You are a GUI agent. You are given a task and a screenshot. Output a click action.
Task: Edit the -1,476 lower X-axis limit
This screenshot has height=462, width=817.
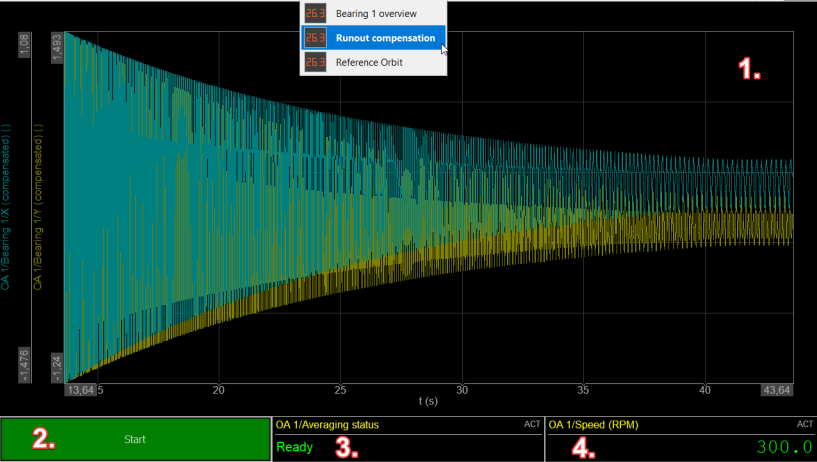[x=24, y=365]
